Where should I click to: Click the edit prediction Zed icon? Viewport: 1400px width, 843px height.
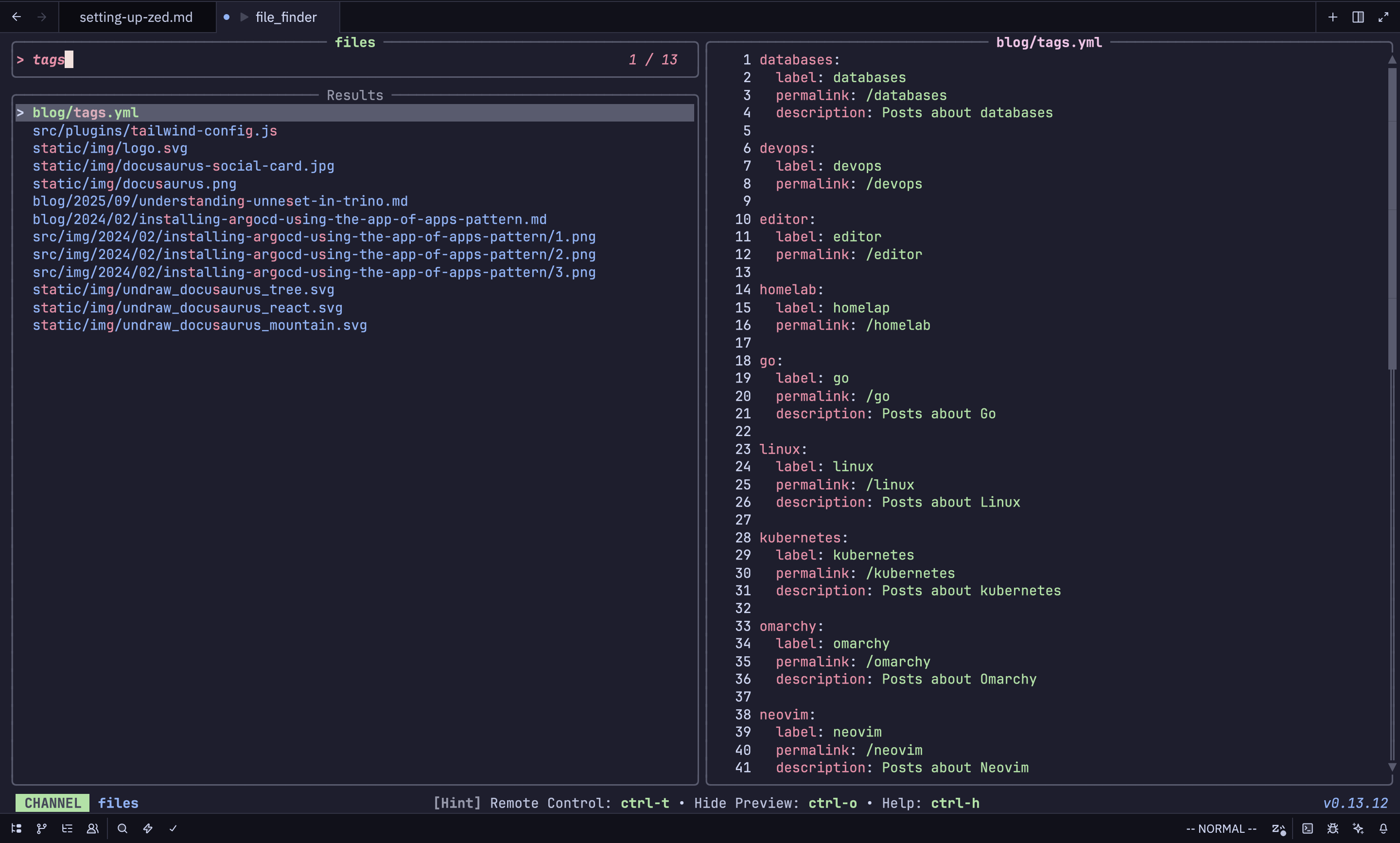[x=1278, y=828]
